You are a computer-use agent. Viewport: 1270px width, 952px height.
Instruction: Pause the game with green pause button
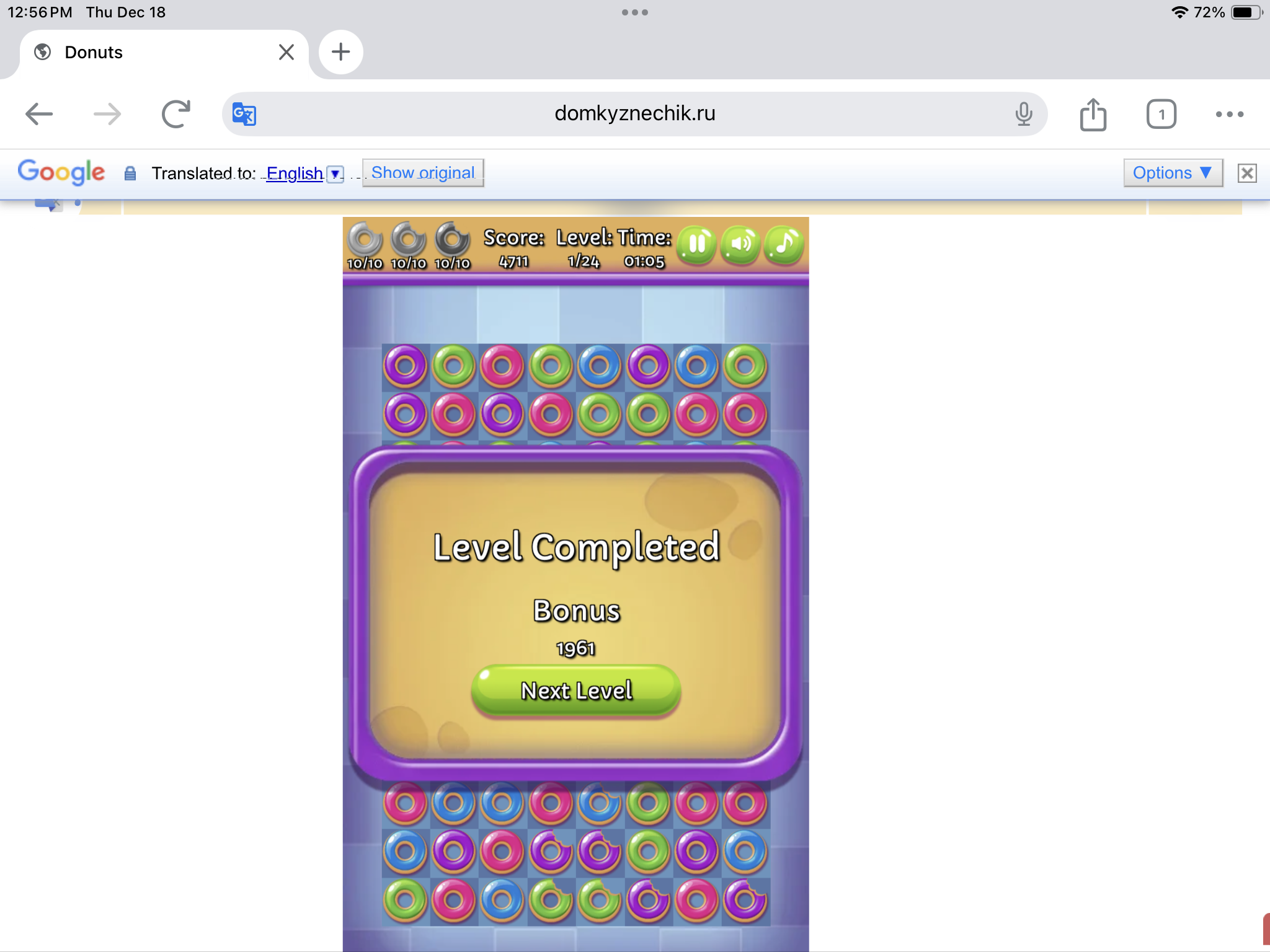pyautogui.click(x=696, y=244)
